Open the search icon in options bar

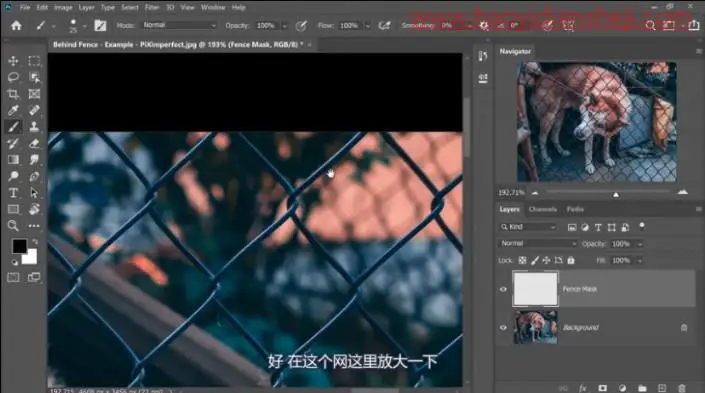click(650, 26)
